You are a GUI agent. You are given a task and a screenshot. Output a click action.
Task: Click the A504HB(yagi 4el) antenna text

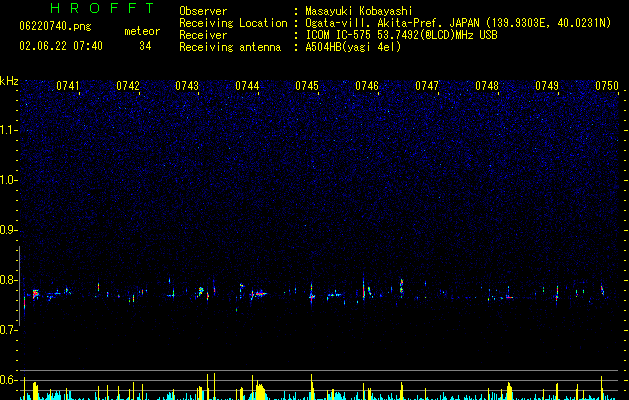tap(353, 47)
